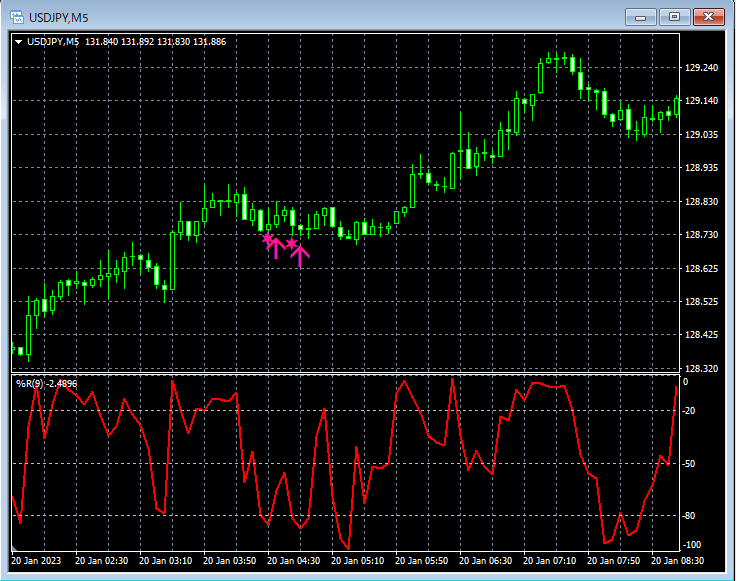737x581 pixels.
Task: Click the -20 level on indicator scale
Action: click(689, 411)
